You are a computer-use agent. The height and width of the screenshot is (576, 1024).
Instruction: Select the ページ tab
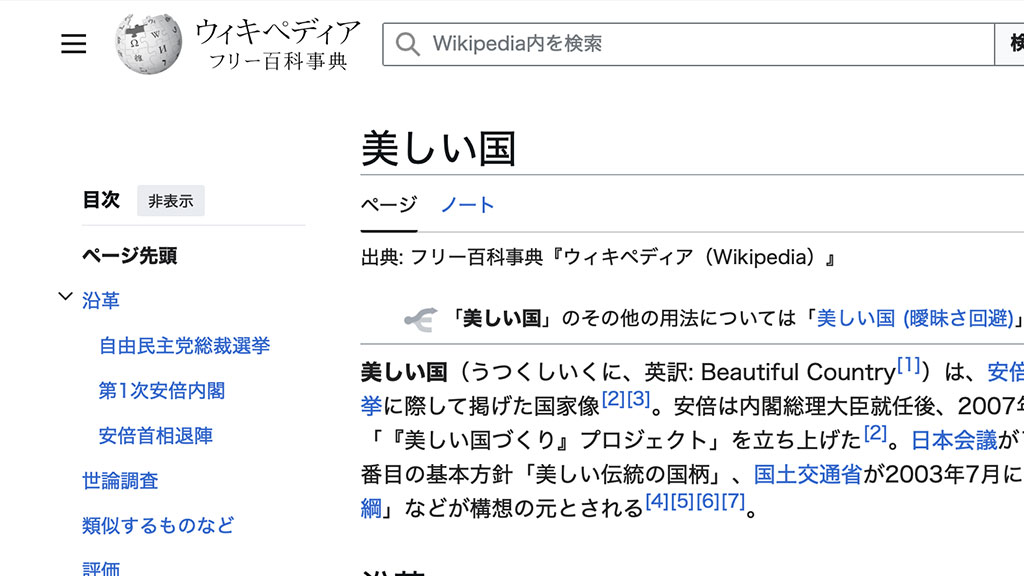click(x=389, y=205)
